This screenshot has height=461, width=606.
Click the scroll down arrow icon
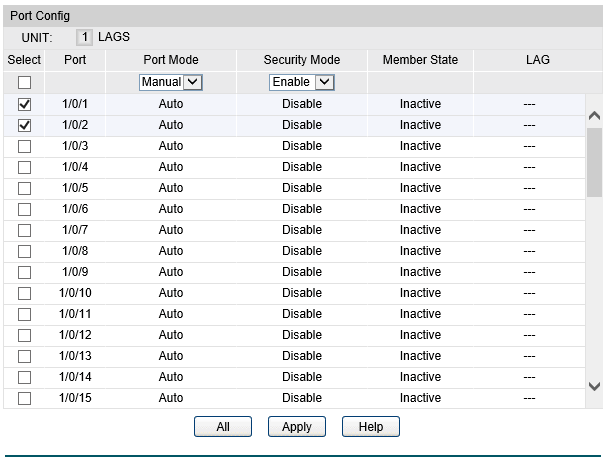(594, 386)
